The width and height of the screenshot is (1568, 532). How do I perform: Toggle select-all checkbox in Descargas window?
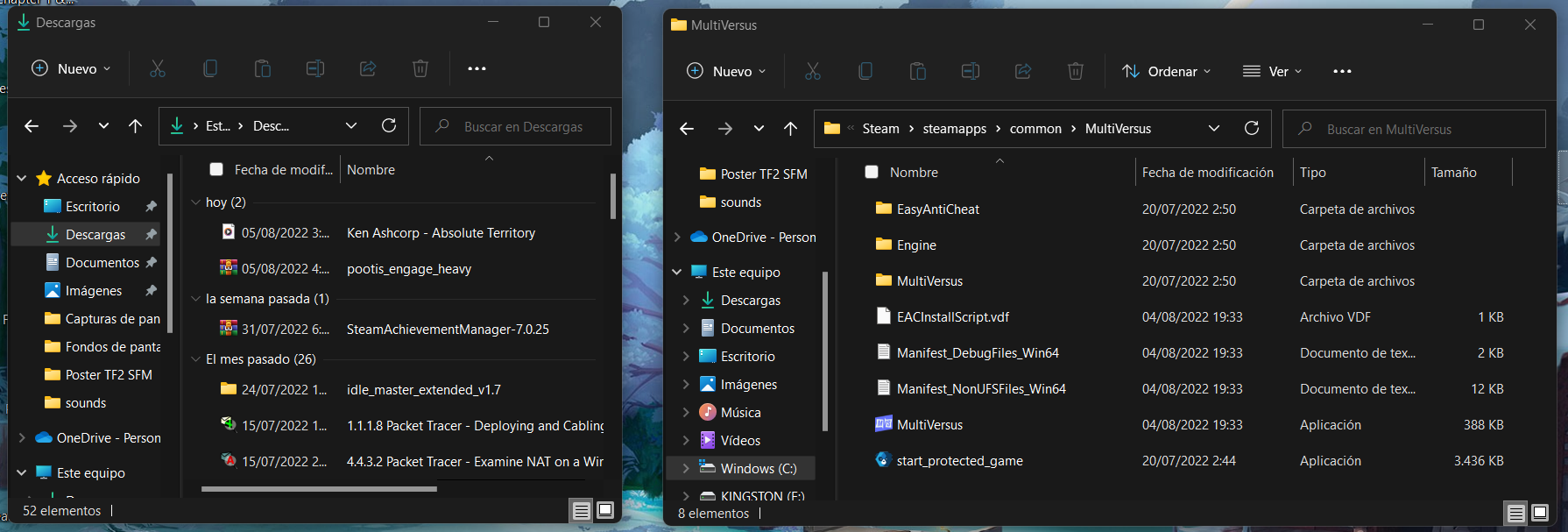216,170
